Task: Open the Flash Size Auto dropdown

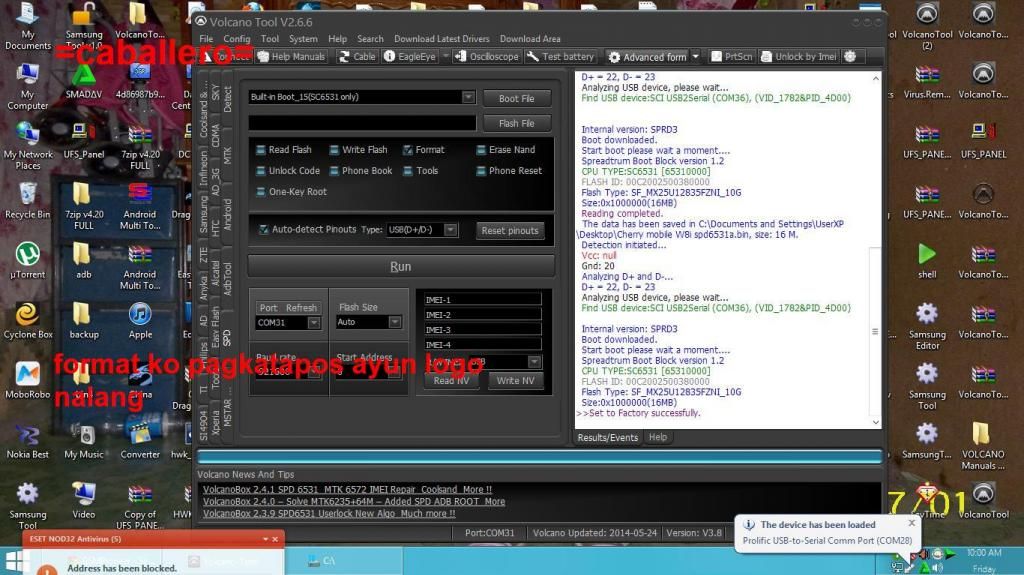Action: 394,321
